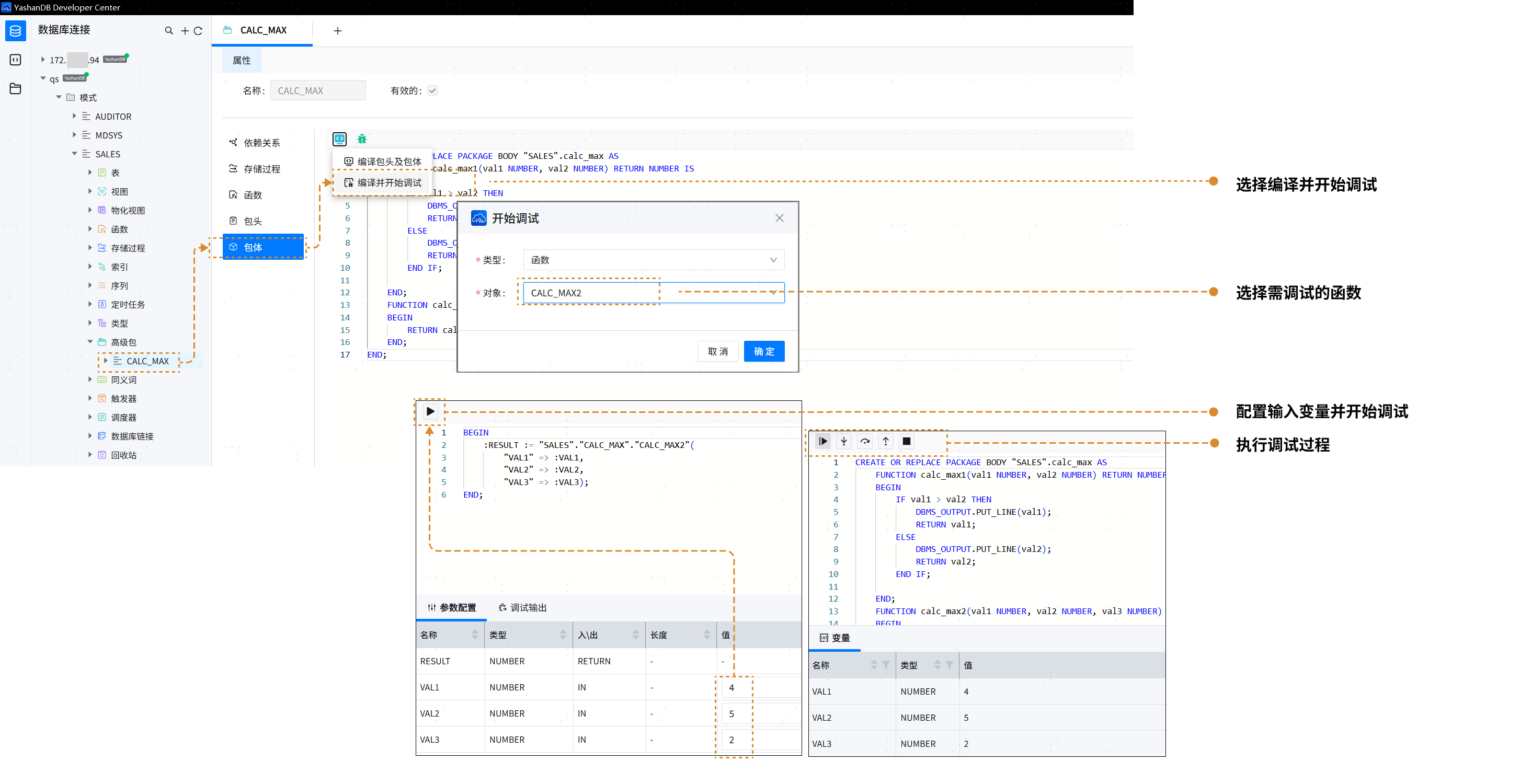
Task: Stop debugging with the square stop icon
Action: (x=906, y=441)
